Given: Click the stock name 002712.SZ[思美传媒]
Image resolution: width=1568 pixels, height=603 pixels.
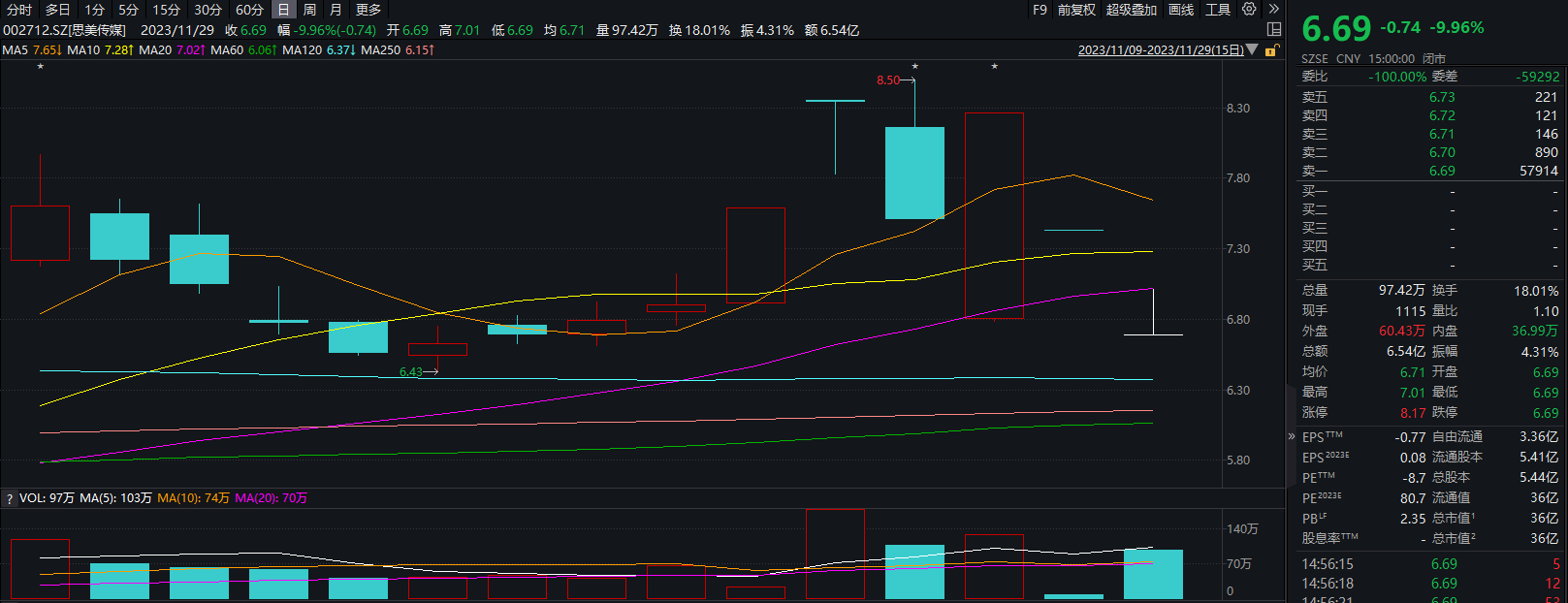Looking at the screenshot, I should pyautogui.click(x=64, y=30).
